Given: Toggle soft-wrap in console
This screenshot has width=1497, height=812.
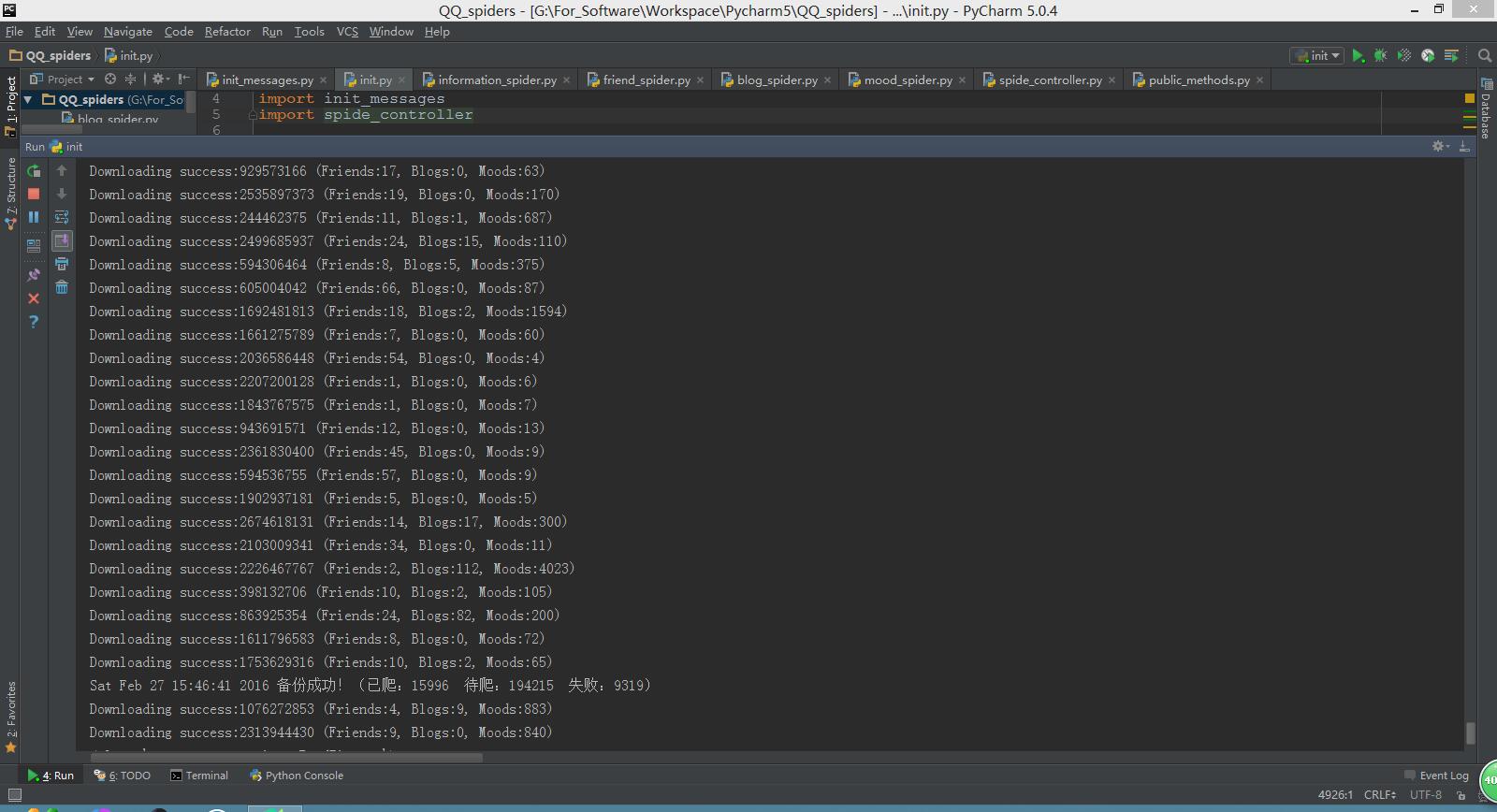Looking at the screenshot, I should (62, 217).
